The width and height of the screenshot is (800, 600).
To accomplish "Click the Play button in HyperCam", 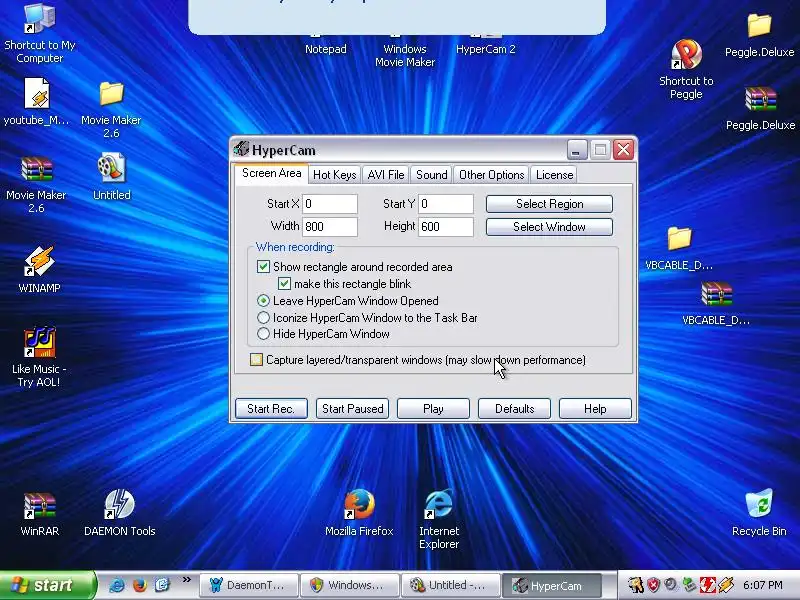I will [x=433, y=409].
